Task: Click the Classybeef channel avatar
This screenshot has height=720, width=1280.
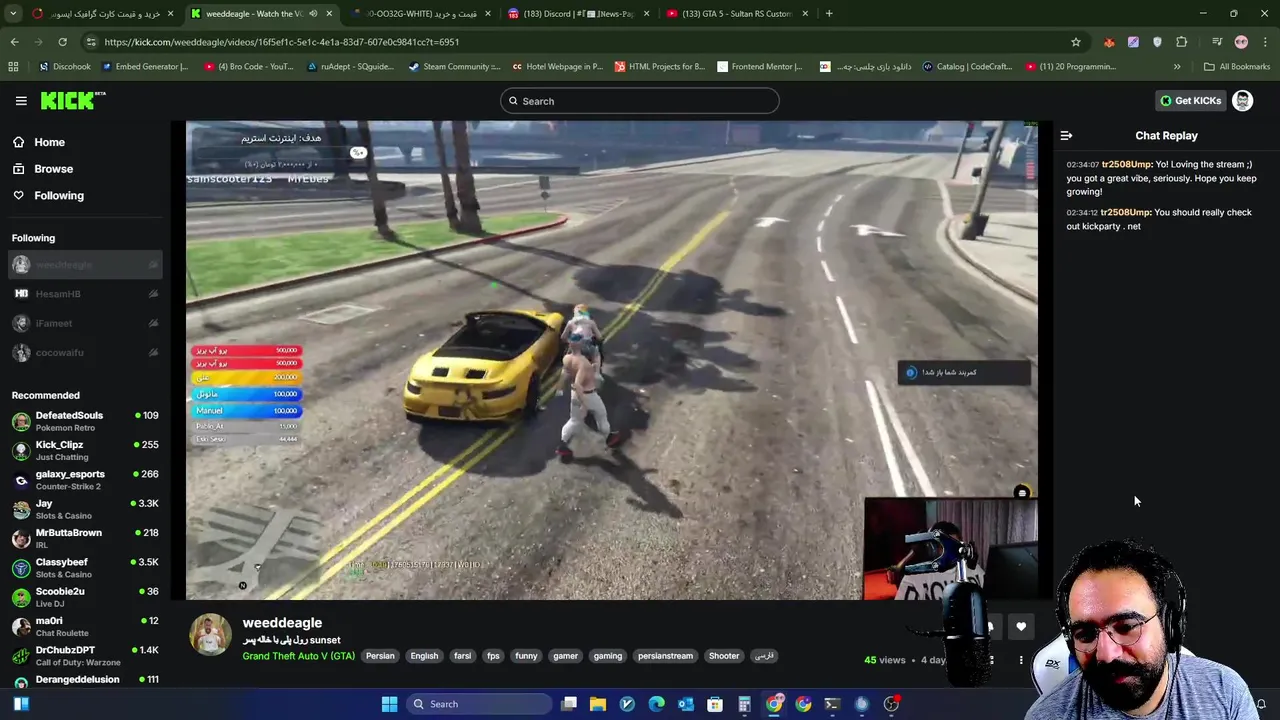Action: 21,568
